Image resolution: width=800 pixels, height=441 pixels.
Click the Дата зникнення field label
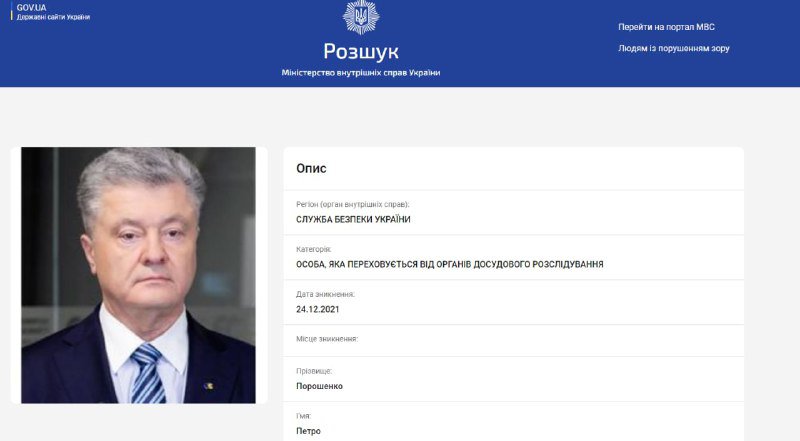pyautogui.click(x=325, y=294)
